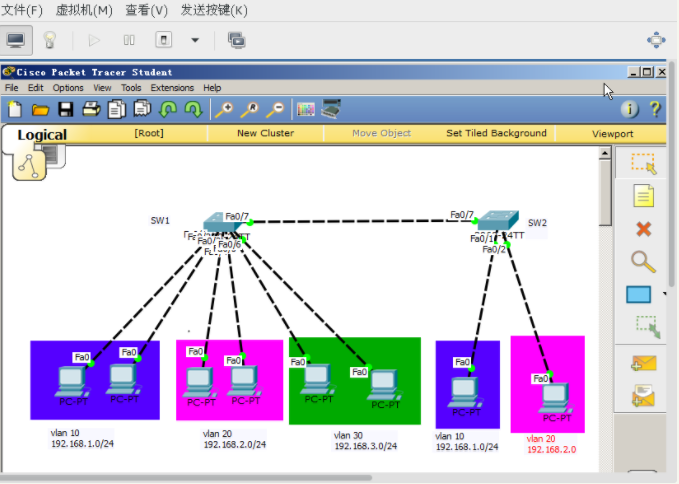Viewport: 679px width, 484px height.
Task: Open a file with the folder icon
Action: click(x=40, y=110)
